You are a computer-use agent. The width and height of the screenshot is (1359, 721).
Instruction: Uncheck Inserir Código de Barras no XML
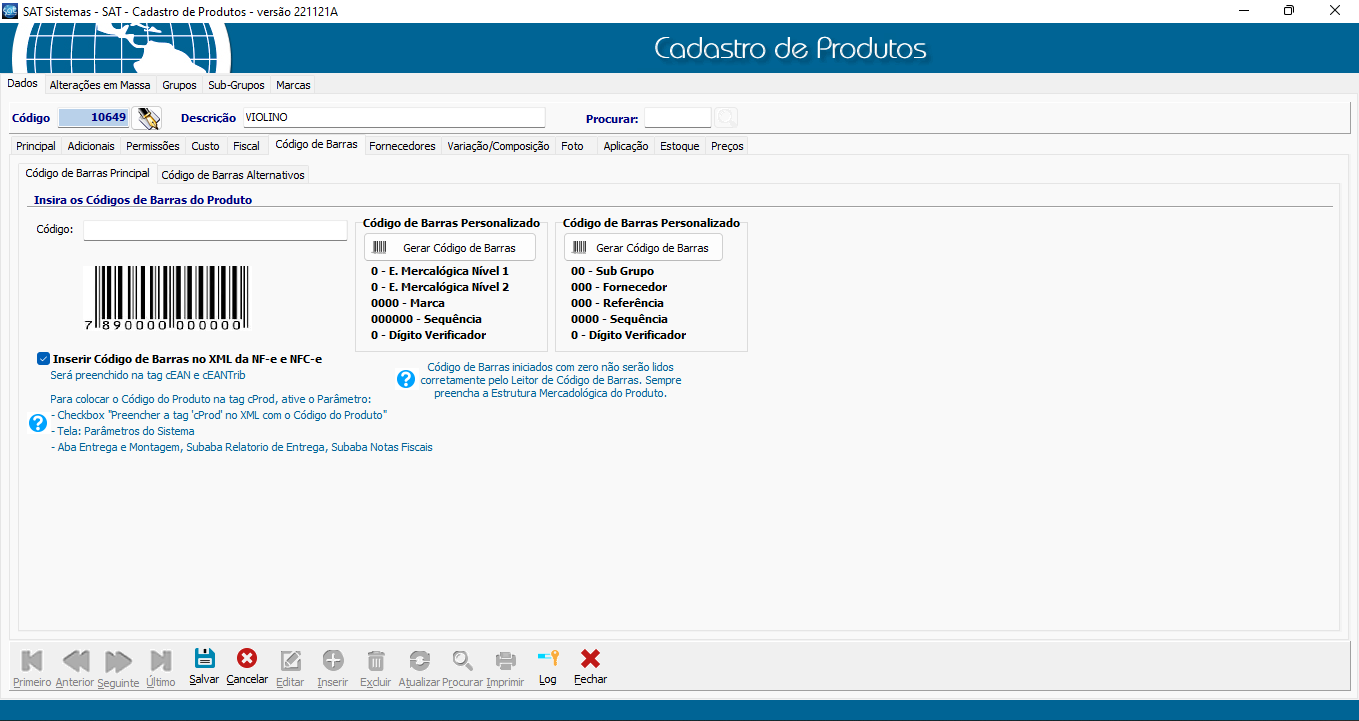[43, 358]
